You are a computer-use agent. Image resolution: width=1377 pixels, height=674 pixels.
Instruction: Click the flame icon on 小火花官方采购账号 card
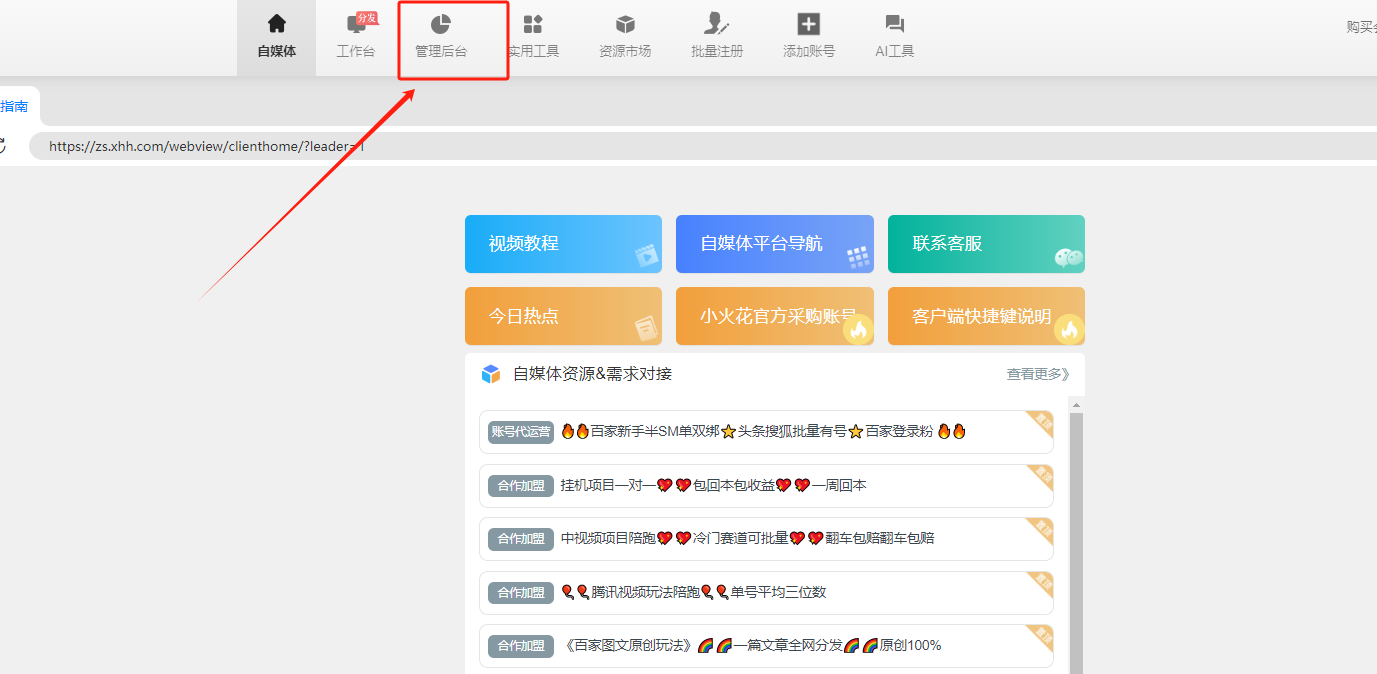click(x=858, y=328)
